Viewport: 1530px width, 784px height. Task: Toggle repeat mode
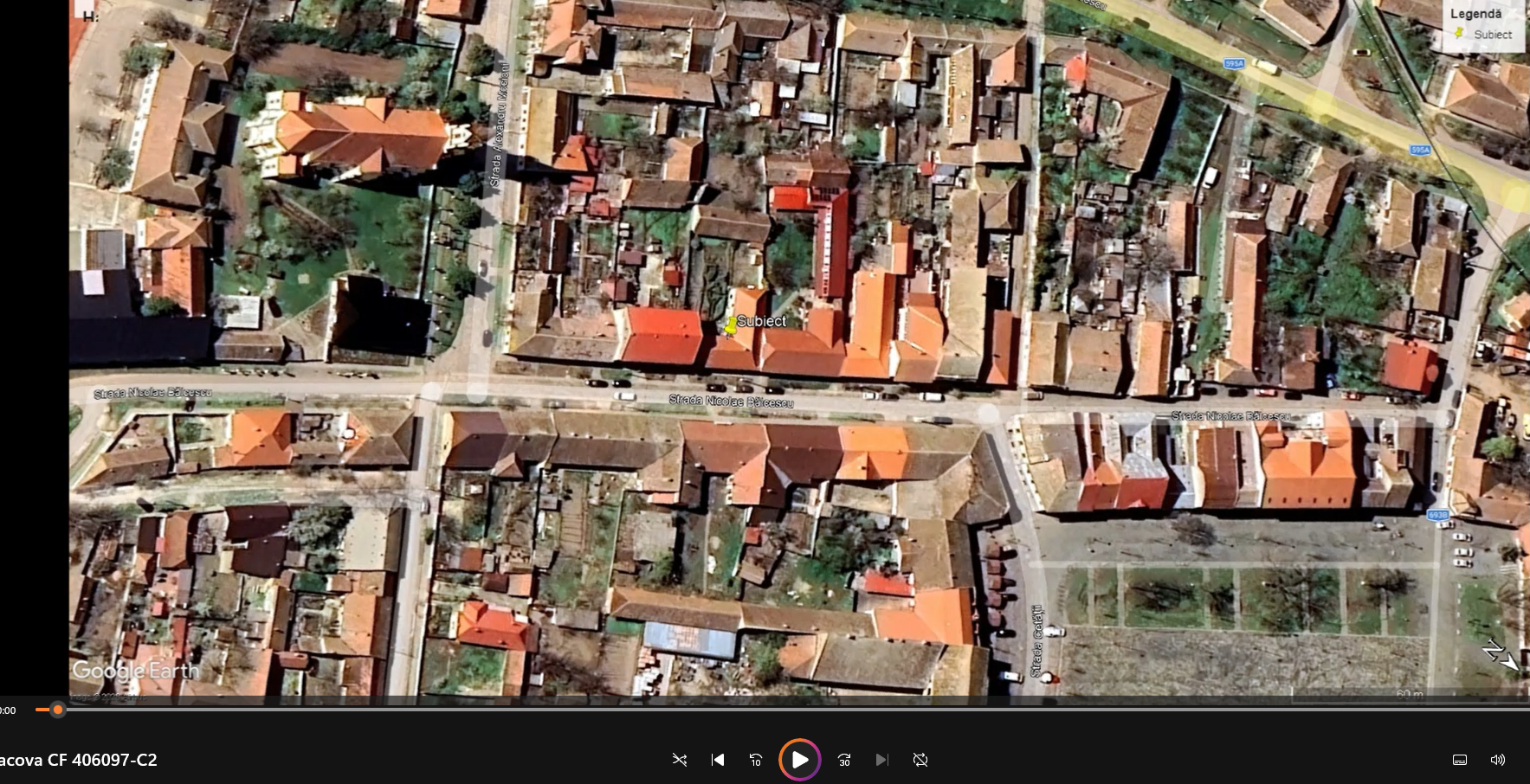tap(920, 760)
